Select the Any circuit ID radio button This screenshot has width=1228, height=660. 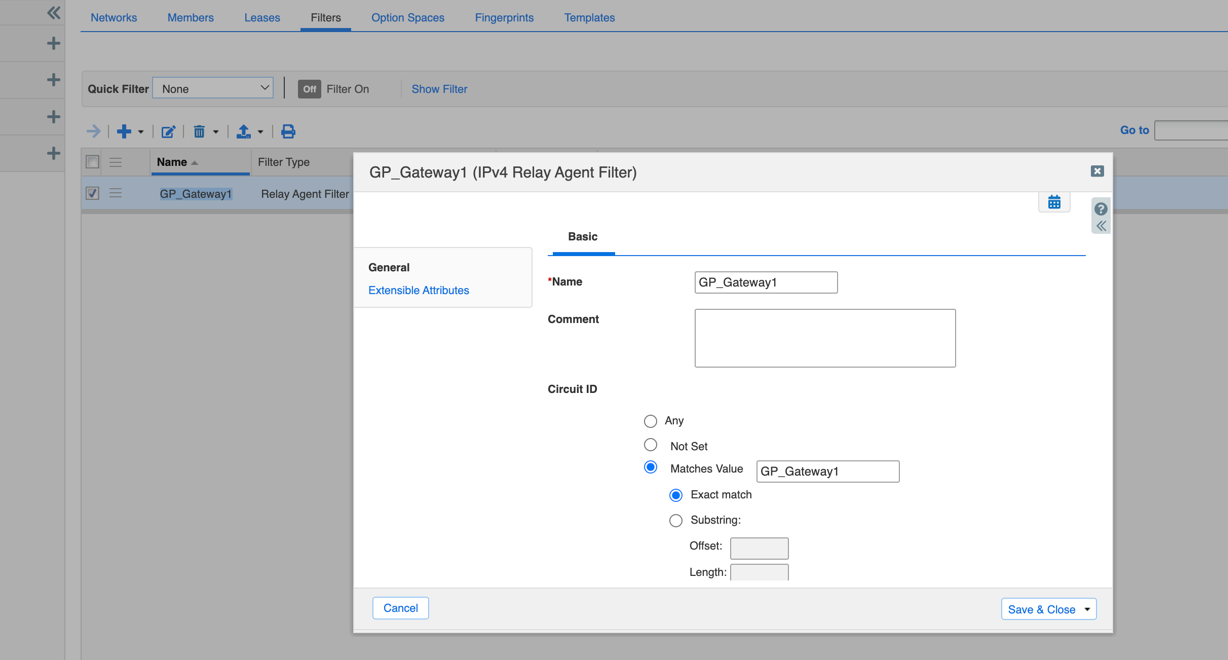(651, 421)
